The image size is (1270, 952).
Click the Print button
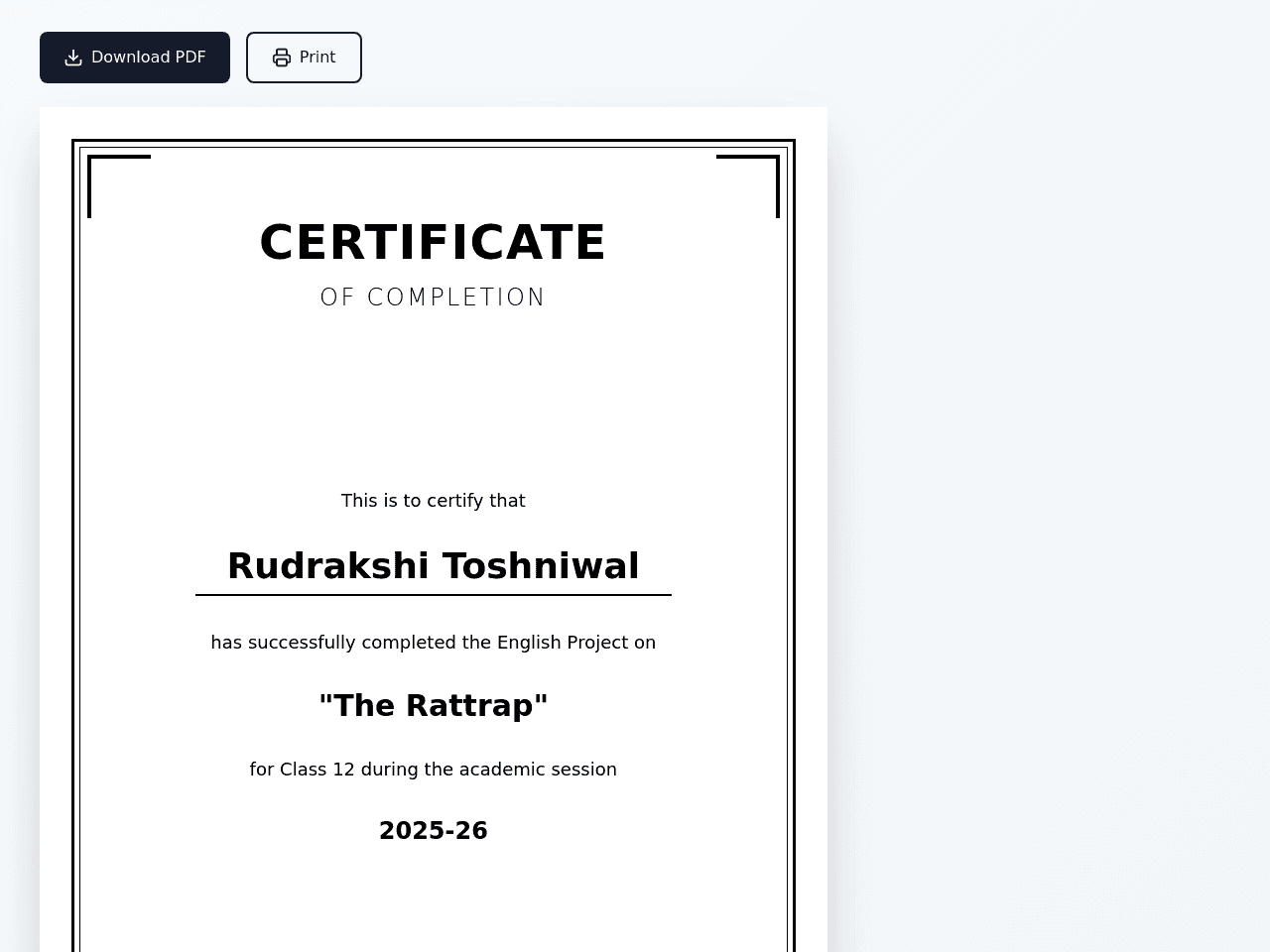click(x=304, y=58)
